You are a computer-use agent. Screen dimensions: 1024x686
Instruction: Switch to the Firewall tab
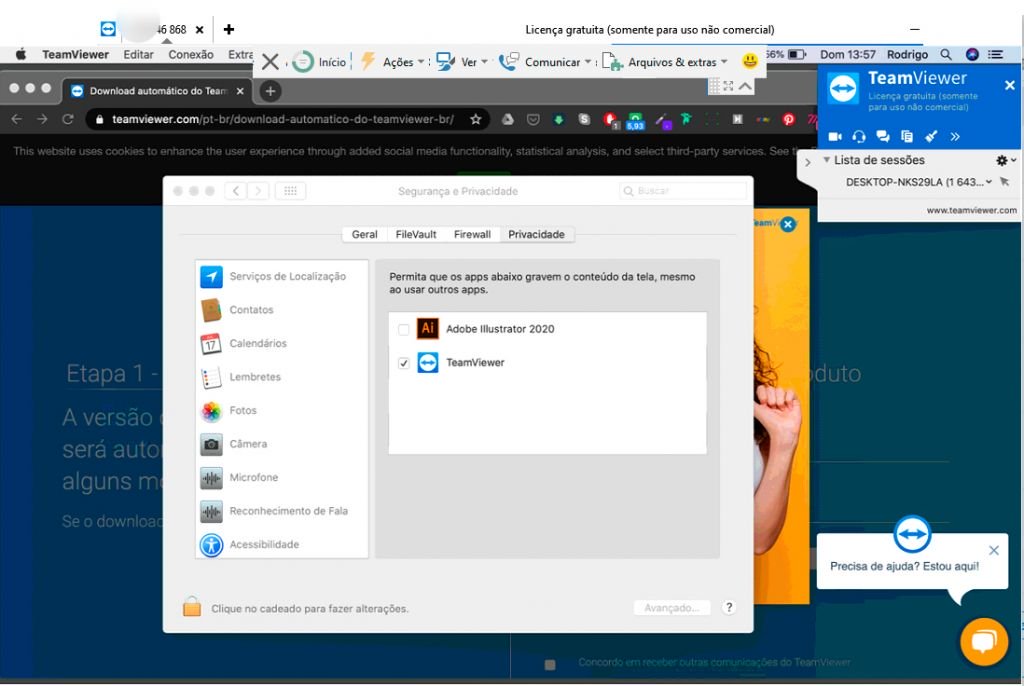(x=472, y=234)
